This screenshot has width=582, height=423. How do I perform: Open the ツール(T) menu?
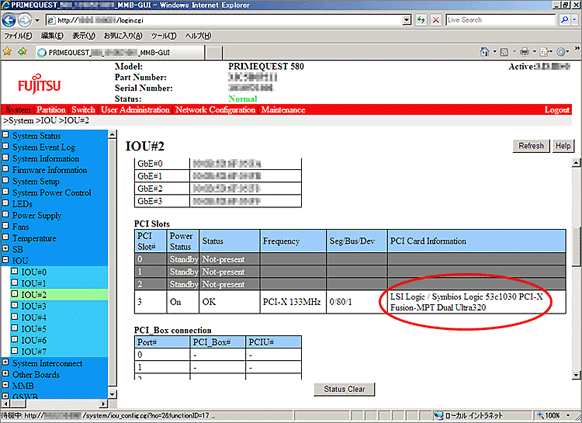click(164, 36)
